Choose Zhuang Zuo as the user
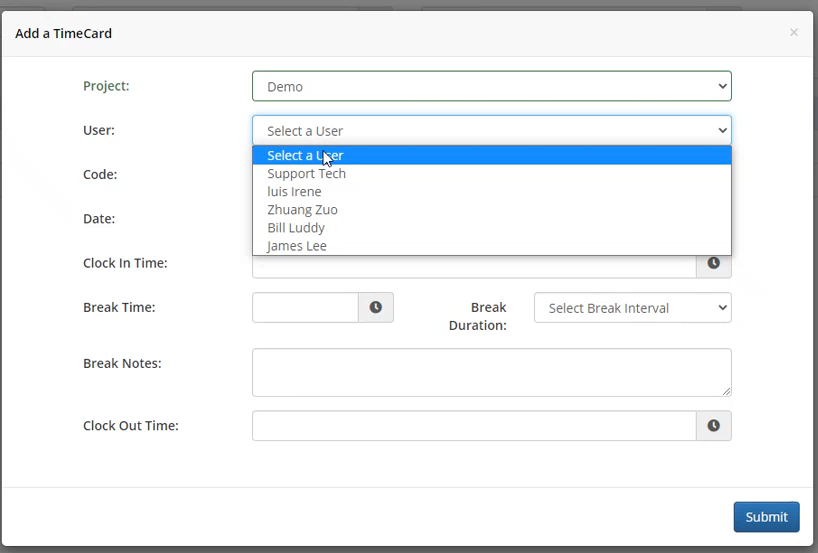 [302, 210]
